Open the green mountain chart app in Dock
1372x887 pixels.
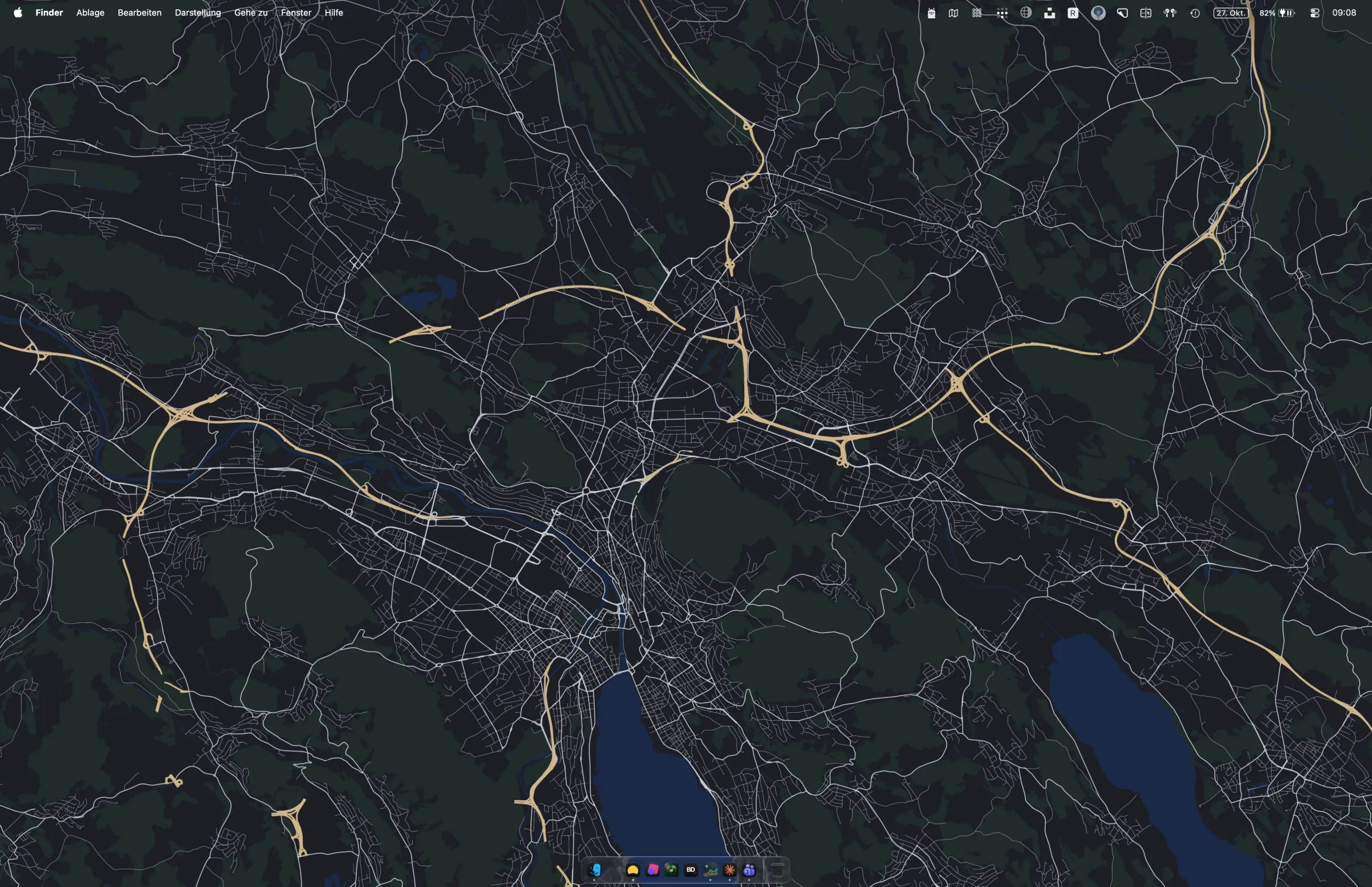(710, 869)
